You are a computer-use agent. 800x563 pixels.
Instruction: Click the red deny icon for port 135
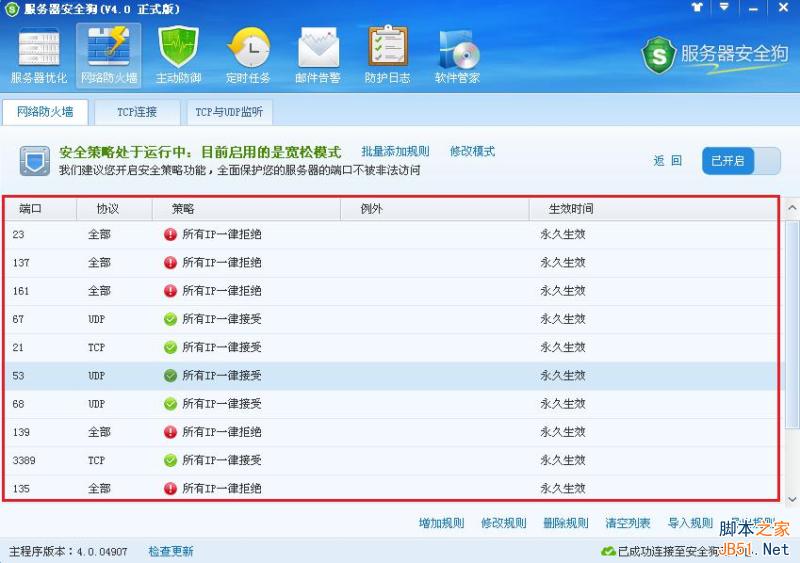pos(170,488)
